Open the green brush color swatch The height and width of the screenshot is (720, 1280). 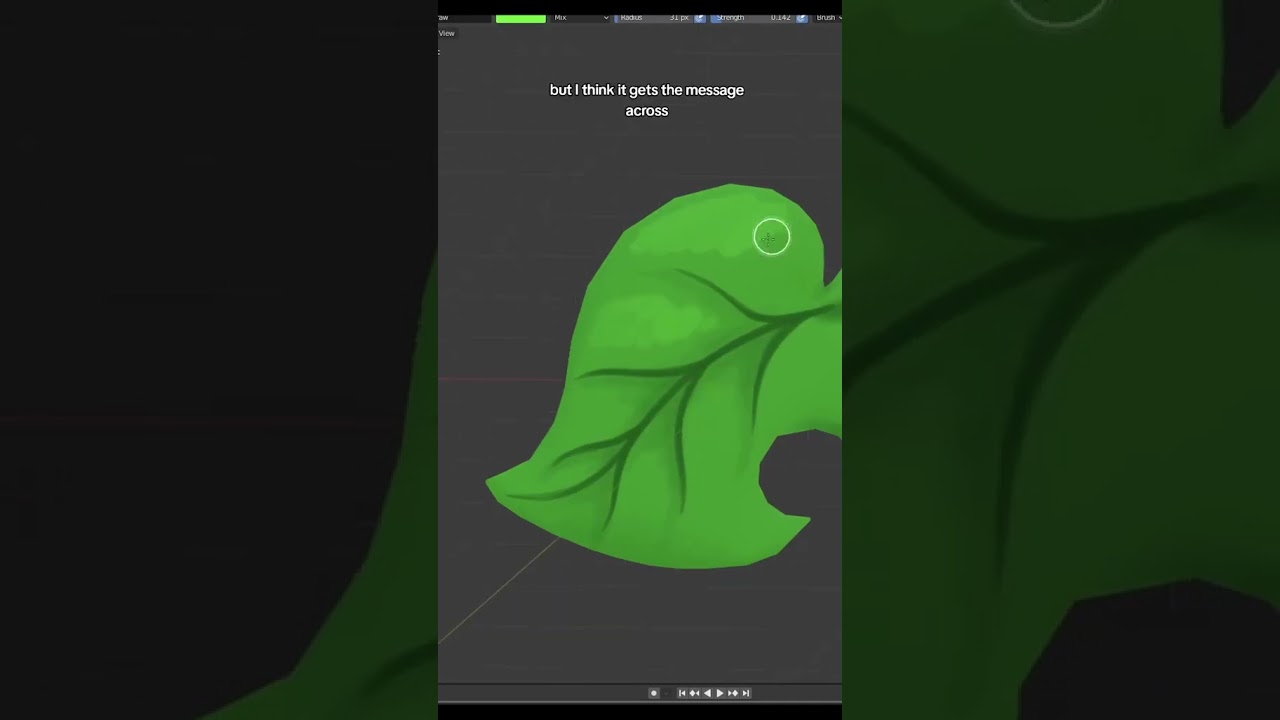coord(521,18)
